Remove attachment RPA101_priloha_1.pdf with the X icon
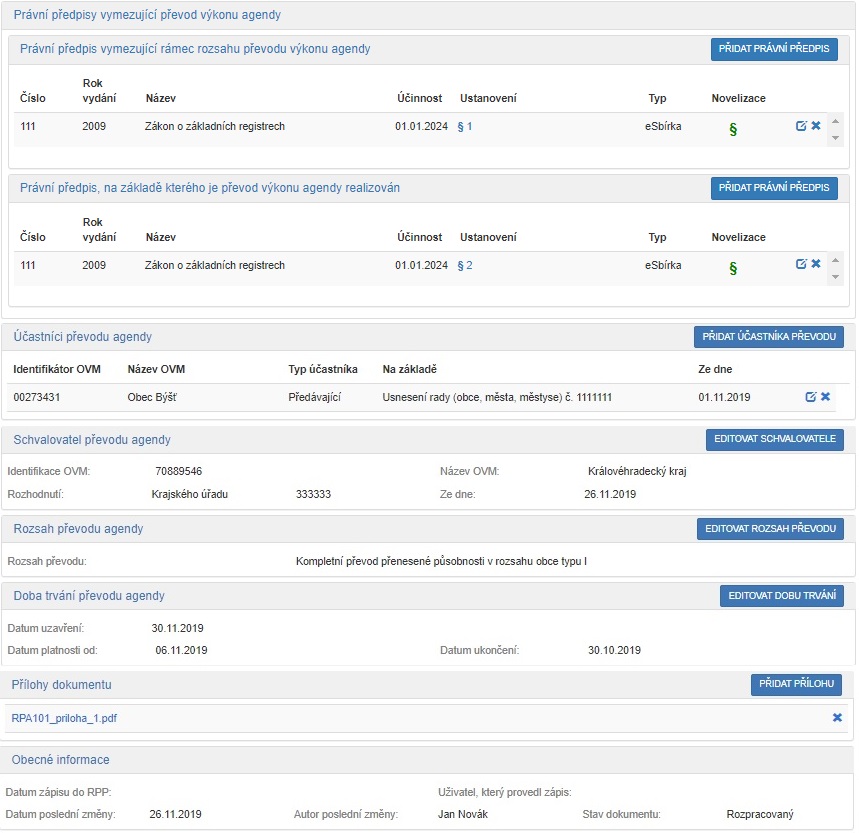 [x=837, y=717]
